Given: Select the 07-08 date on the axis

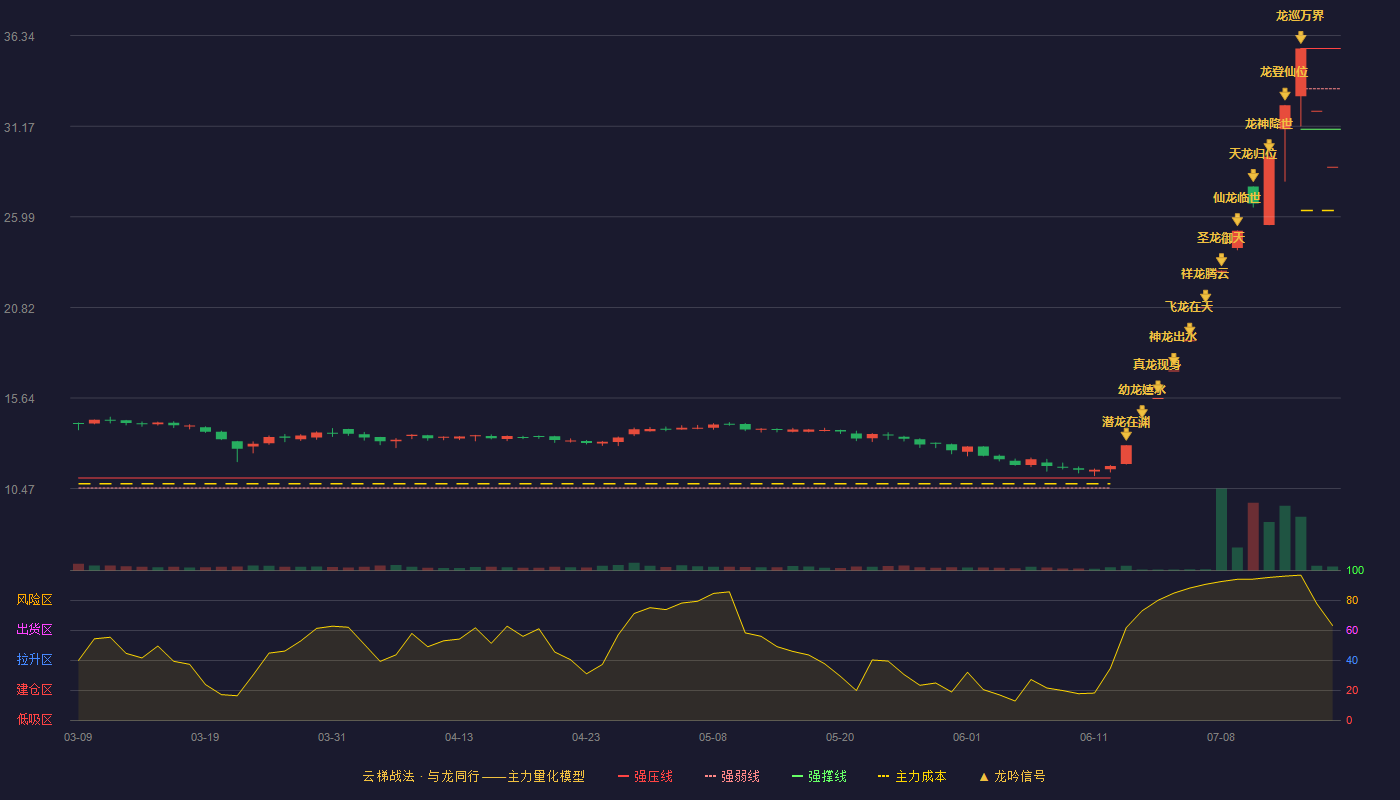Looking at the screenshot, I should tap(1221, 737).
